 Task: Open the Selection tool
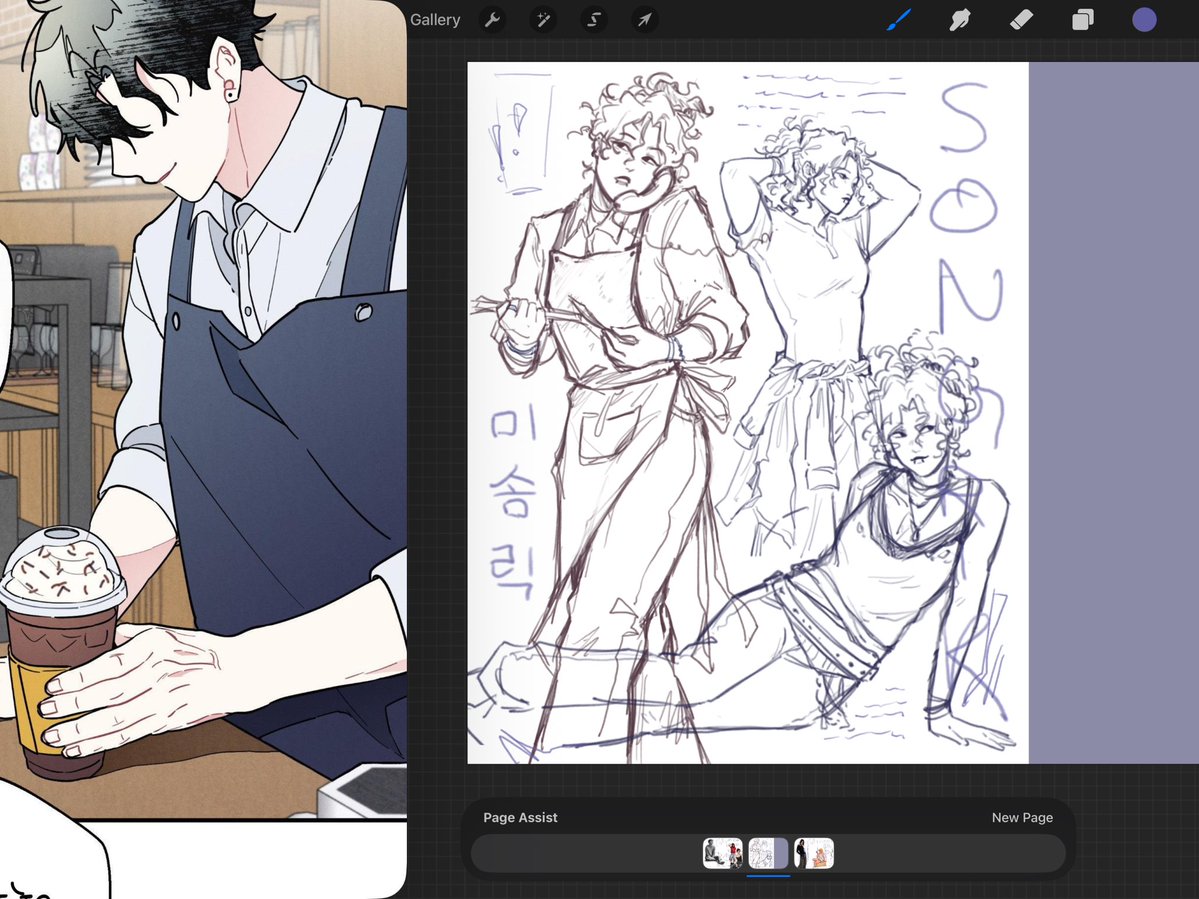click(594, 20)
